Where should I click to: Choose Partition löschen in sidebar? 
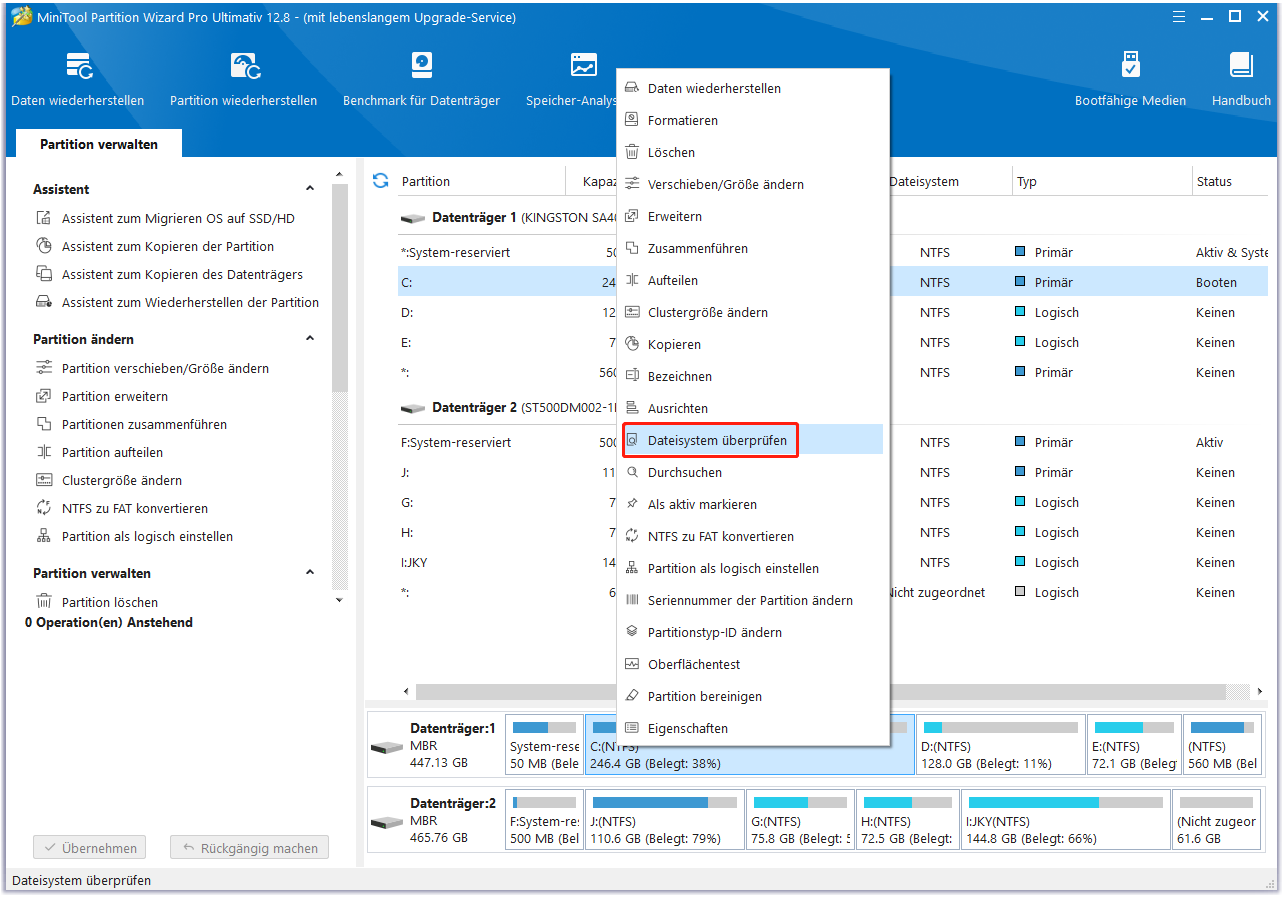[97, 602]
